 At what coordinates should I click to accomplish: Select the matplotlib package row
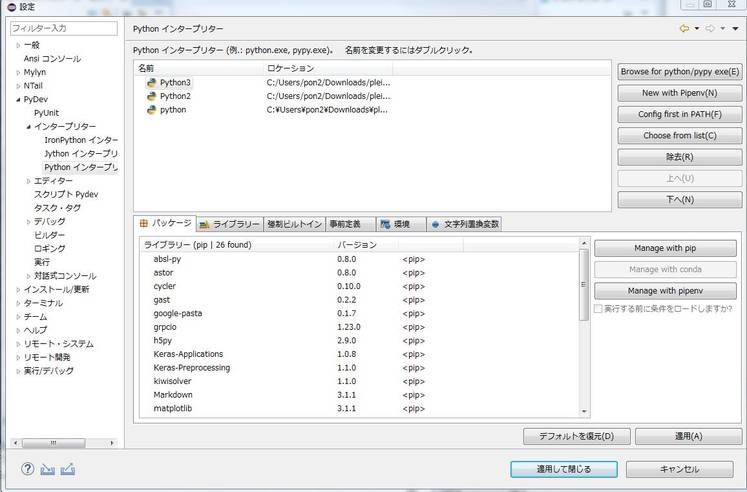360,408
